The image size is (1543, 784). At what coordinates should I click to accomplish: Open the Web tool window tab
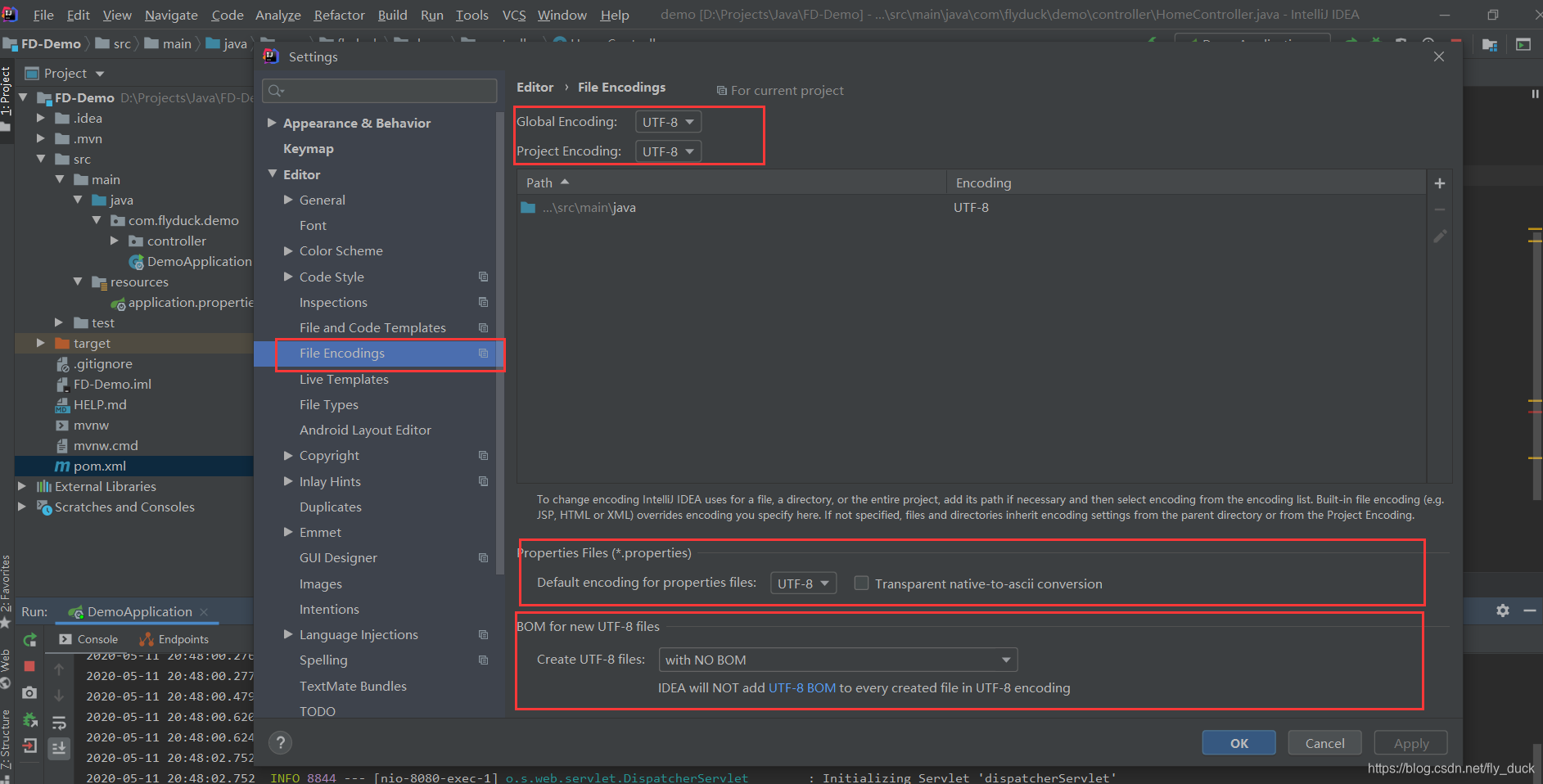click(6, 669)
